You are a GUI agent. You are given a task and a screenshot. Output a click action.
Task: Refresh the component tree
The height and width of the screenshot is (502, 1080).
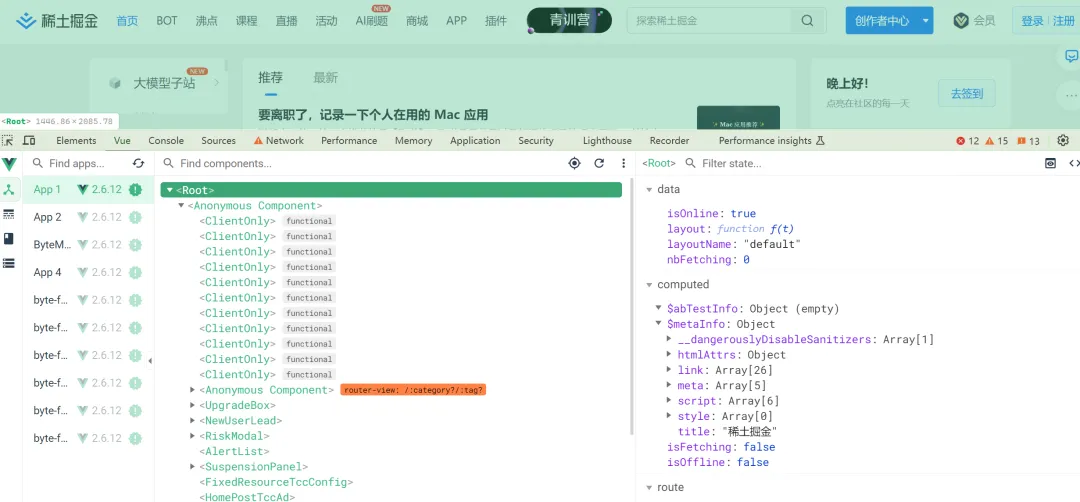[x=599, y=163]
